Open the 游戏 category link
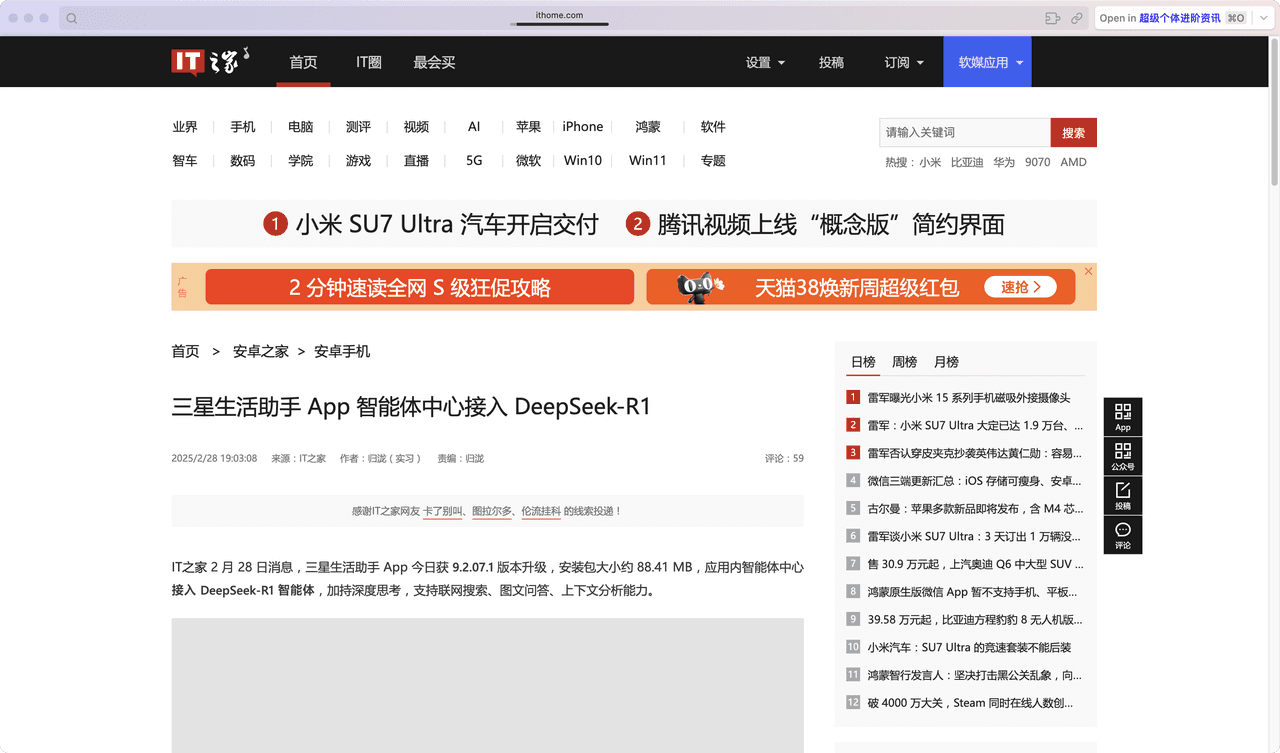 358,160
